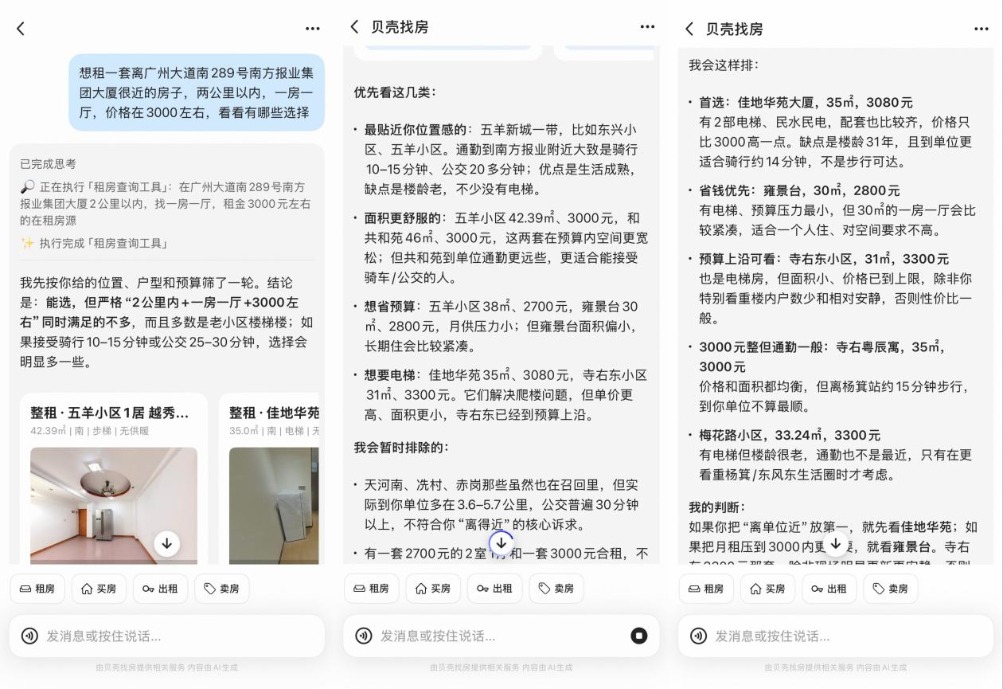This screenshot has height=689, width=1003.
Task: Tap 我会暂时排除的 heading
Action: pyautogui.click(x=401, y=447)
